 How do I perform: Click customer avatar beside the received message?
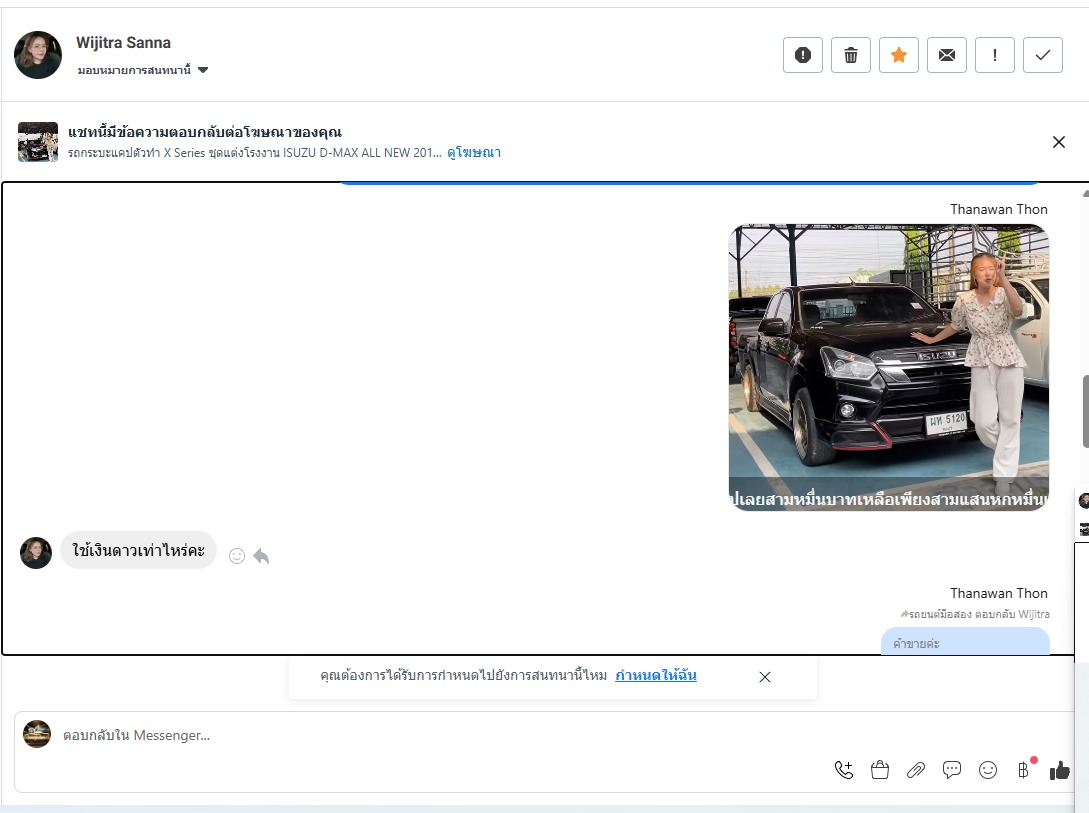pyautogui.click(x=36, y=553)
